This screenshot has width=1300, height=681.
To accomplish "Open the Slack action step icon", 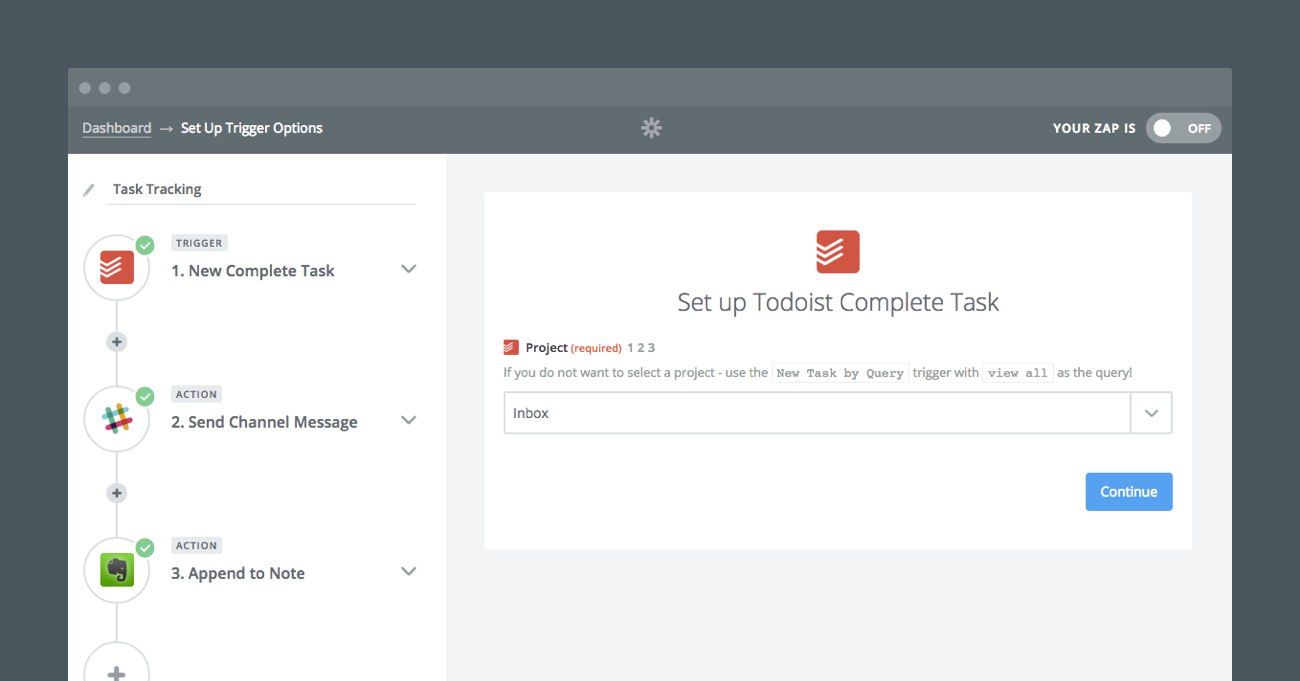I will pos(117,419).
